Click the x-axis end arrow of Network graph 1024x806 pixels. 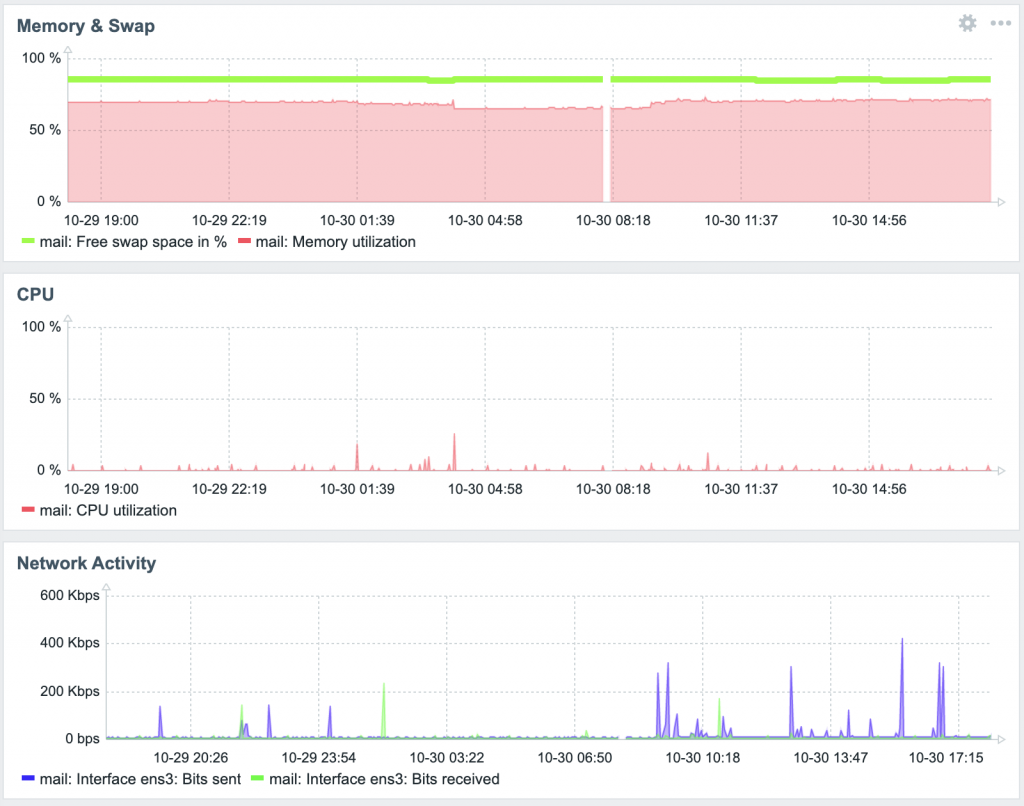pos(999,739)
